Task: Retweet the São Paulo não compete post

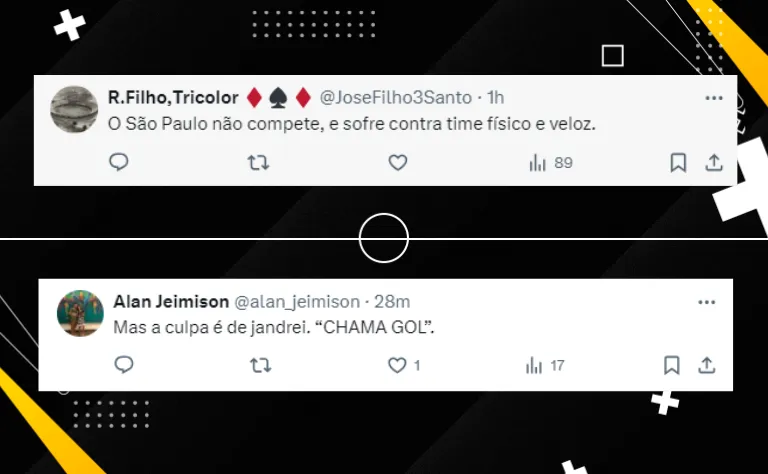Action: tap(258, 162)
